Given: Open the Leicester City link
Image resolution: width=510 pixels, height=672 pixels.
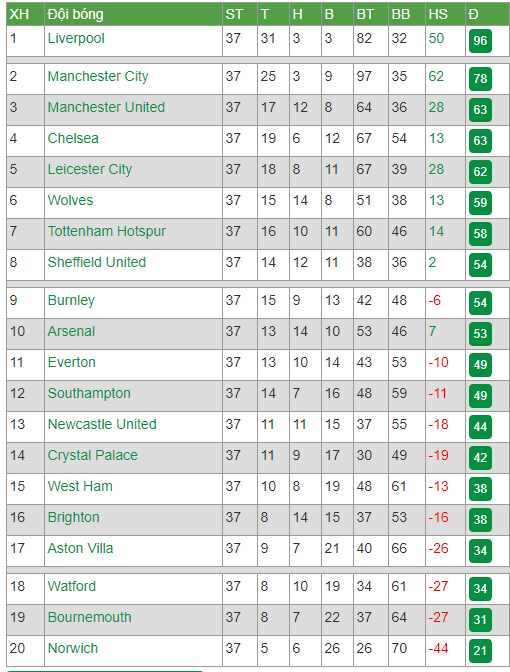Looking at the screenshot, I should pyautogui.click(x=90, y=169).
